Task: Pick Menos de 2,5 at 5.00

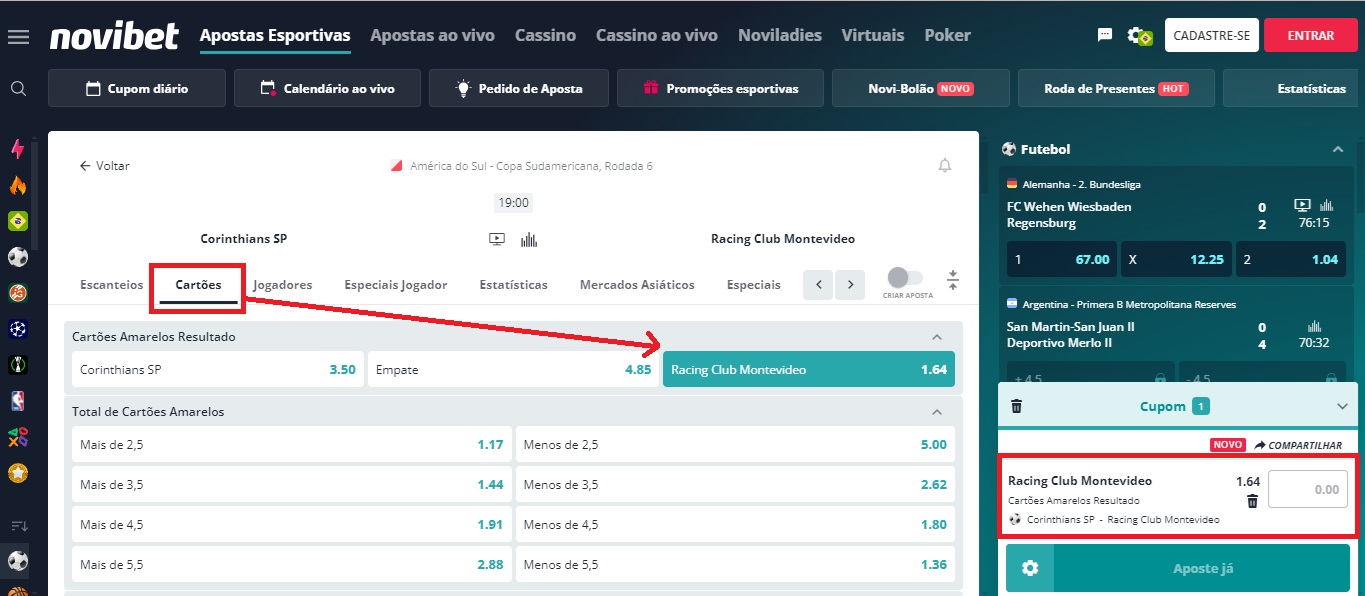Action: (735, 444)
